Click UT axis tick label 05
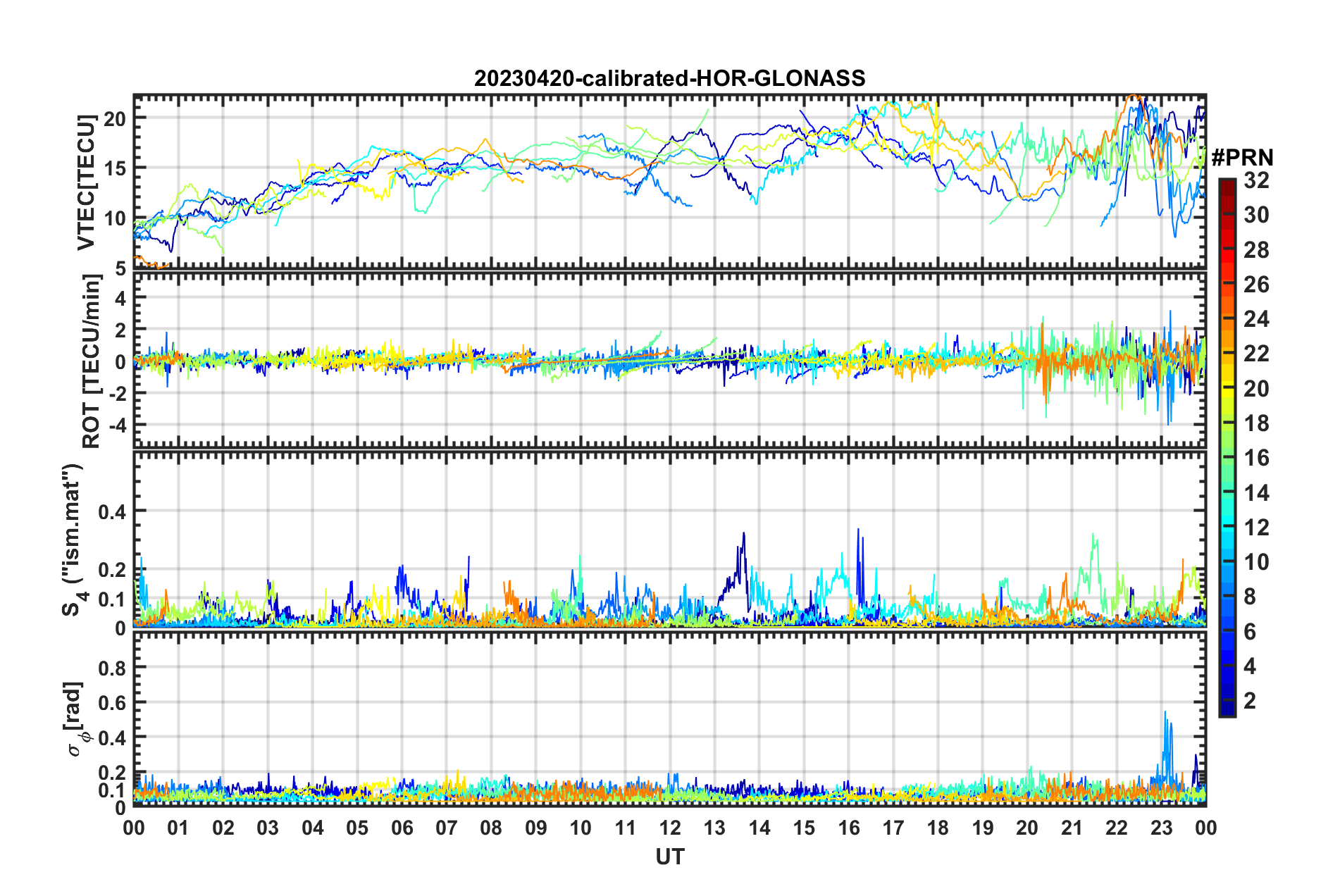The height and width of the screenshot is (896, 1340). coord(357,828)
